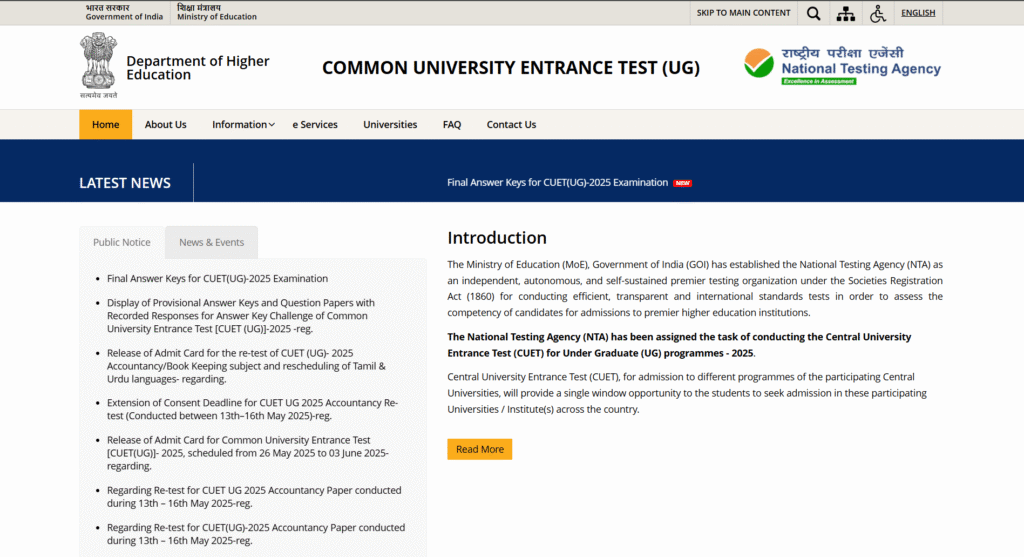Click Skip to Main Content link

click(x=743, y=13)
